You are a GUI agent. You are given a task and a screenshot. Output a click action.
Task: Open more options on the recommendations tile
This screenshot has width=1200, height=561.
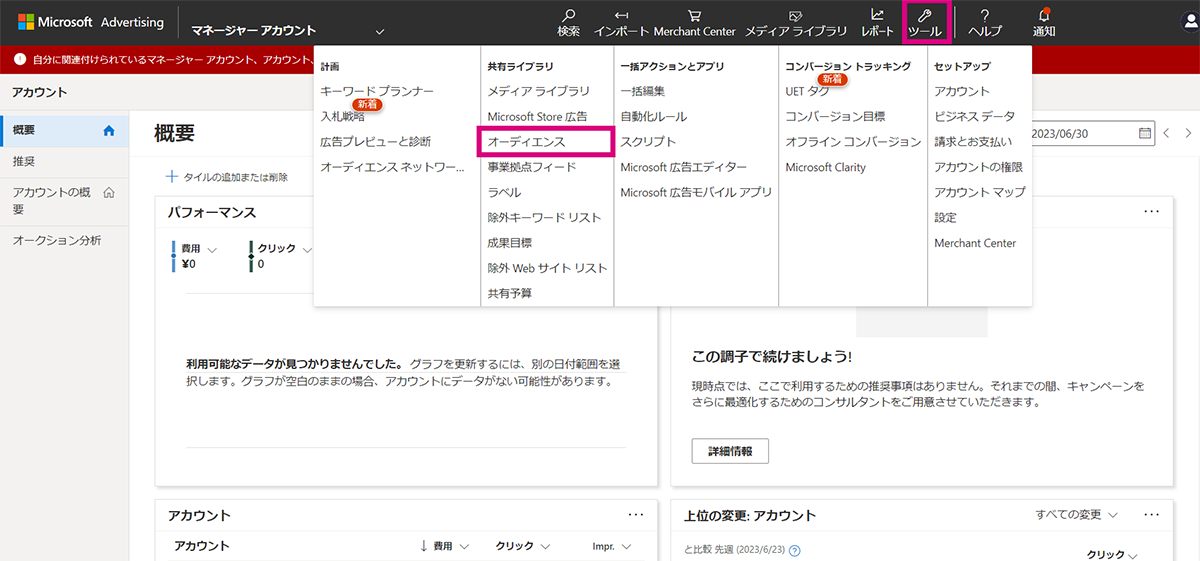[x=1152, y=212]
